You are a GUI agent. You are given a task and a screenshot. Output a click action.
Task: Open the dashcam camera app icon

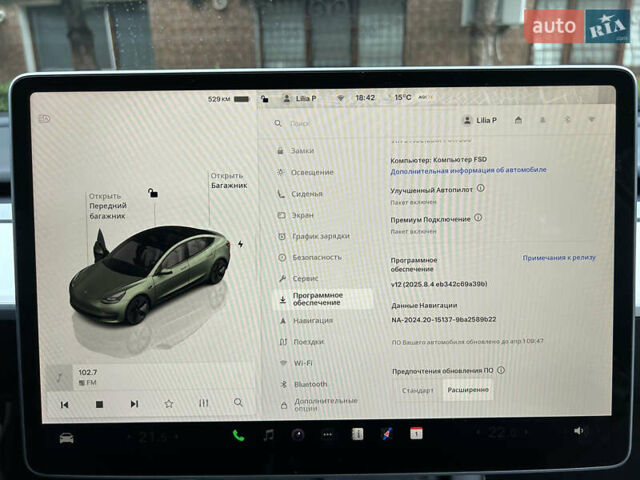point(298,435)
